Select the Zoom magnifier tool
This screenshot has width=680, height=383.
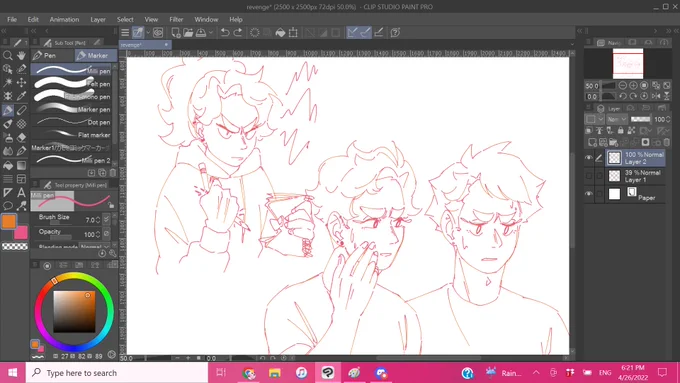pyautogui.click(x=8, y=56)
